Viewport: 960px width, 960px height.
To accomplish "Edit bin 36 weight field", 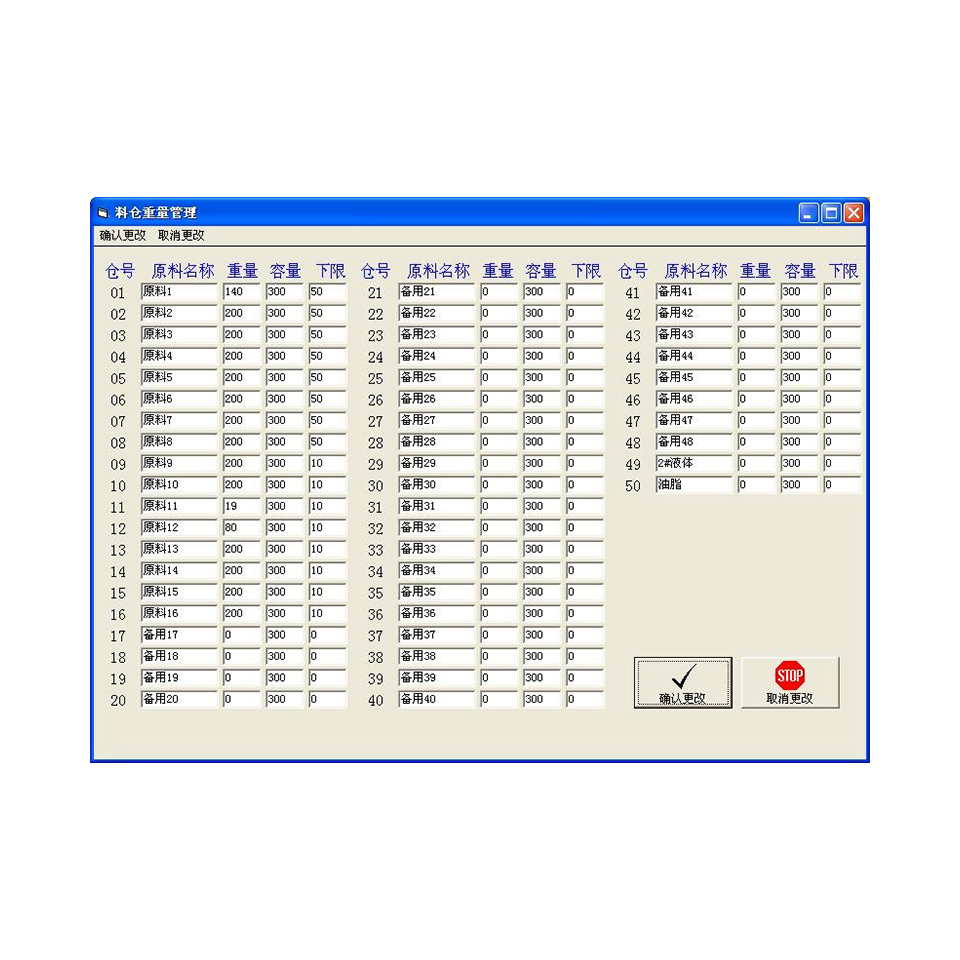I will pyautogui.click(x=499, y=613).
